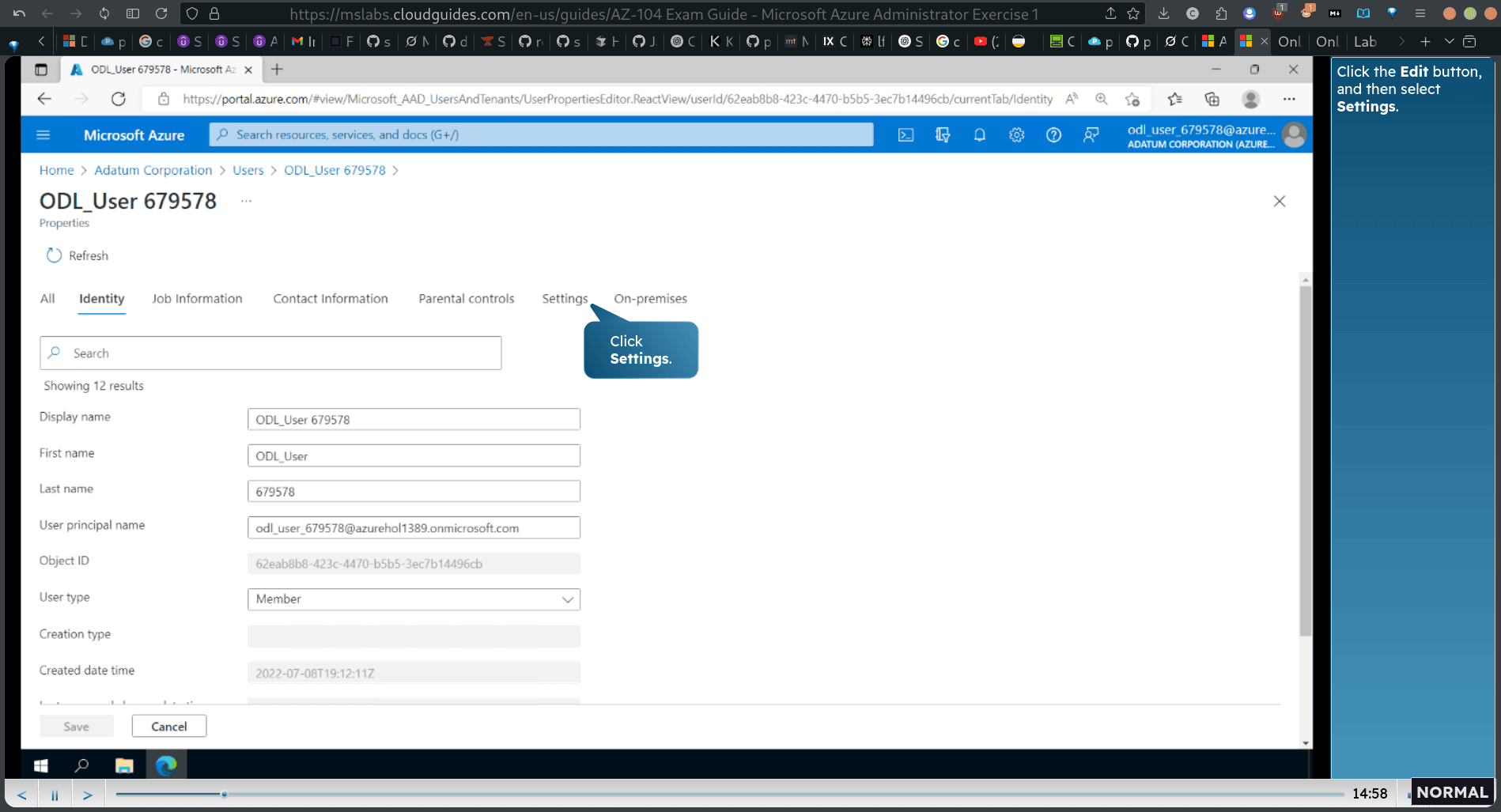Go to Adatum Corporation breadcrumb
The height and width of the screenshot is (812, 1501).
click(153, 171)
